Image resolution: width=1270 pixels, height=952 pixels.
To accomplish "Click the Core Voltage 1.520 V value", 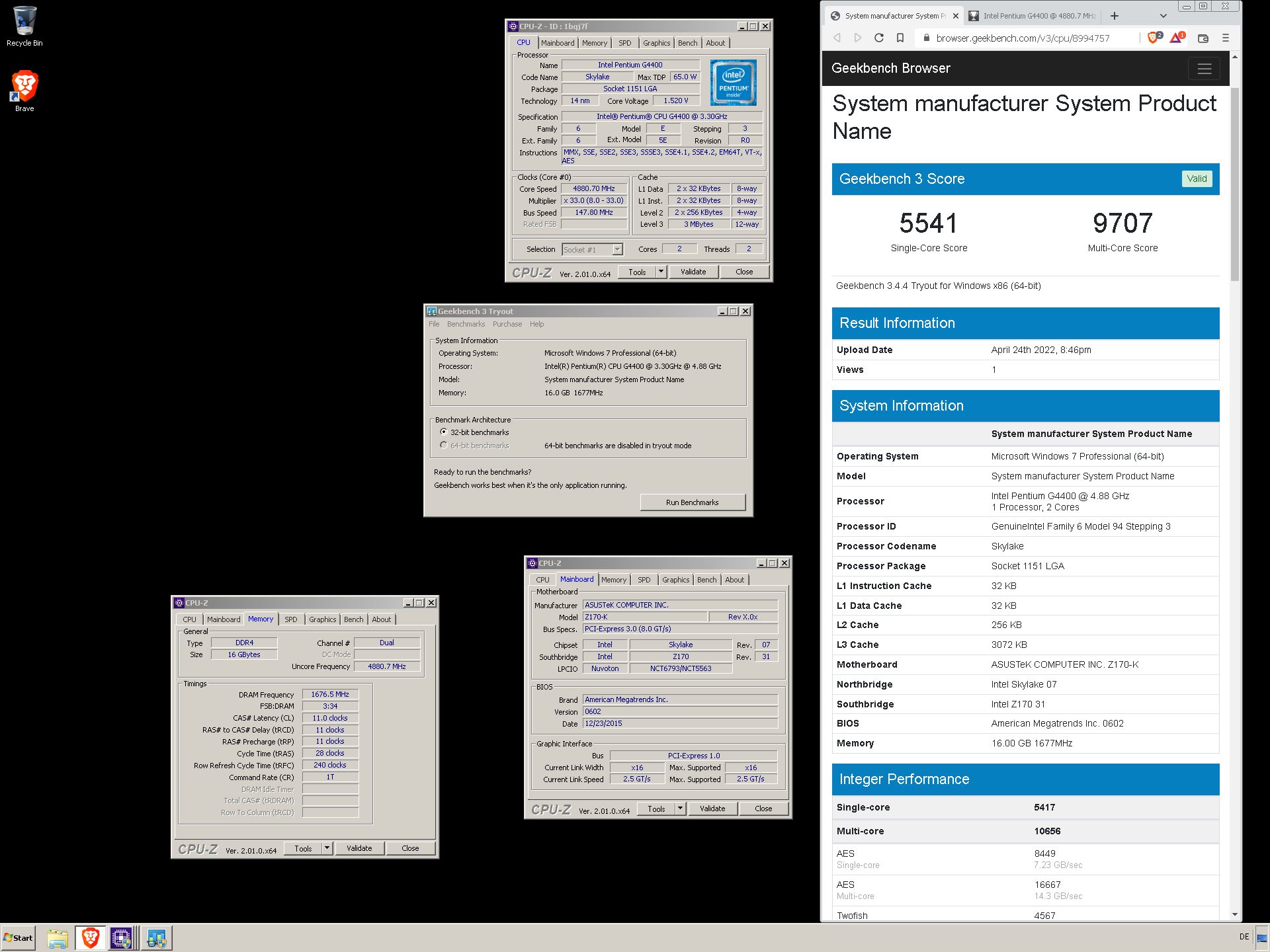I will tap(675, 100).
